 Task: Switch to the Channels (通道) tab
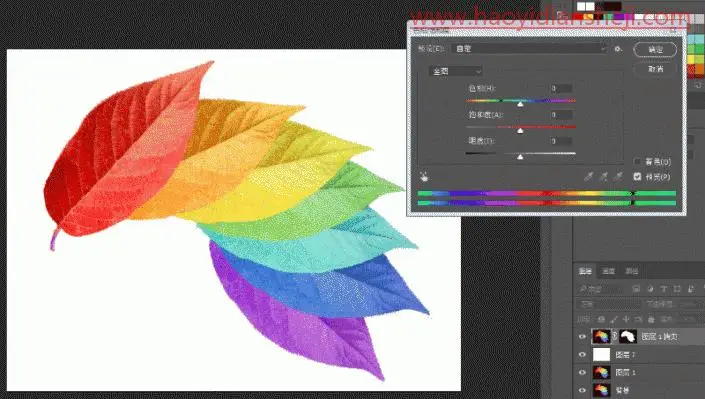point(608,271)
